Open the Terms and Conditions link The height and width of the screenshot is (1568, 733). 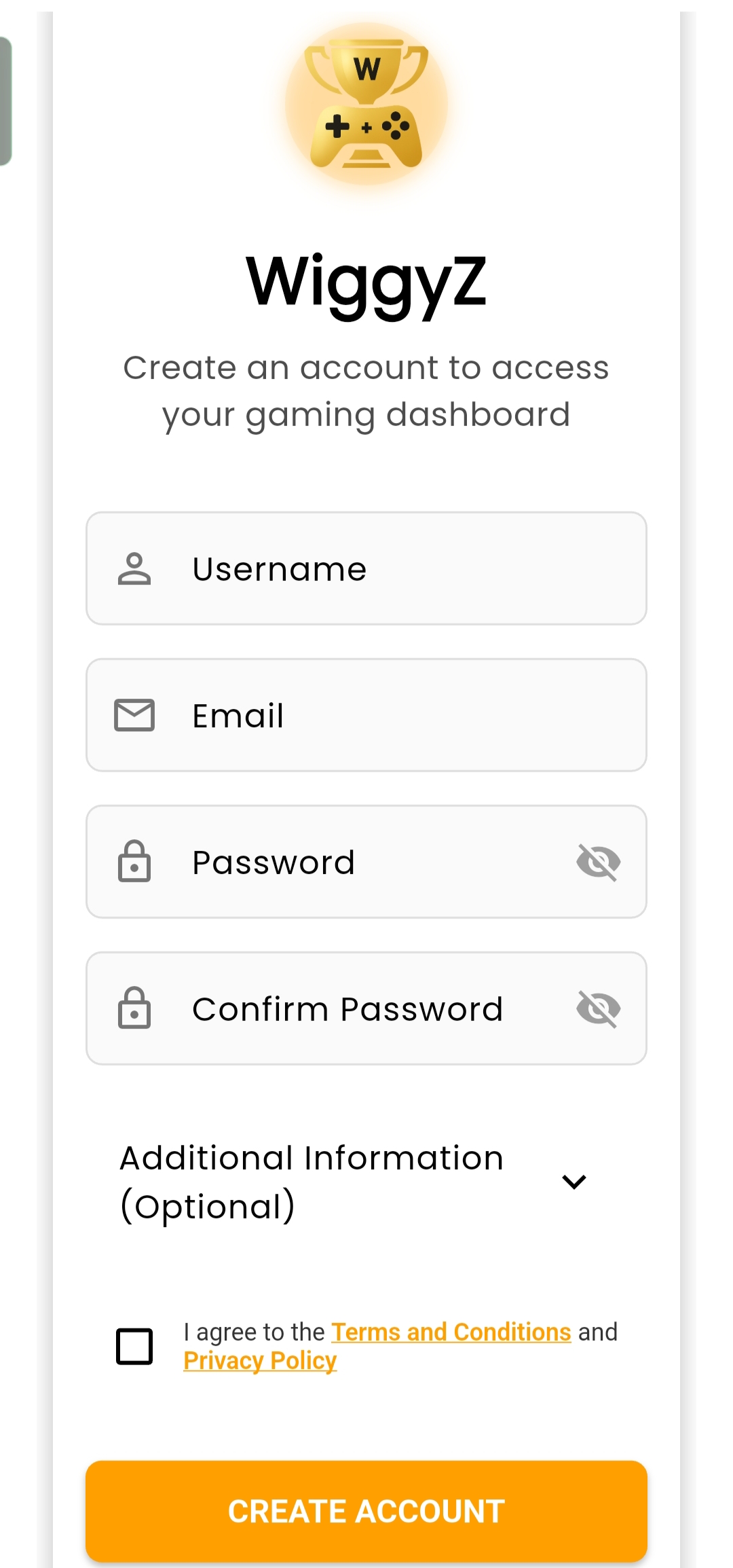coord(451,1332)
